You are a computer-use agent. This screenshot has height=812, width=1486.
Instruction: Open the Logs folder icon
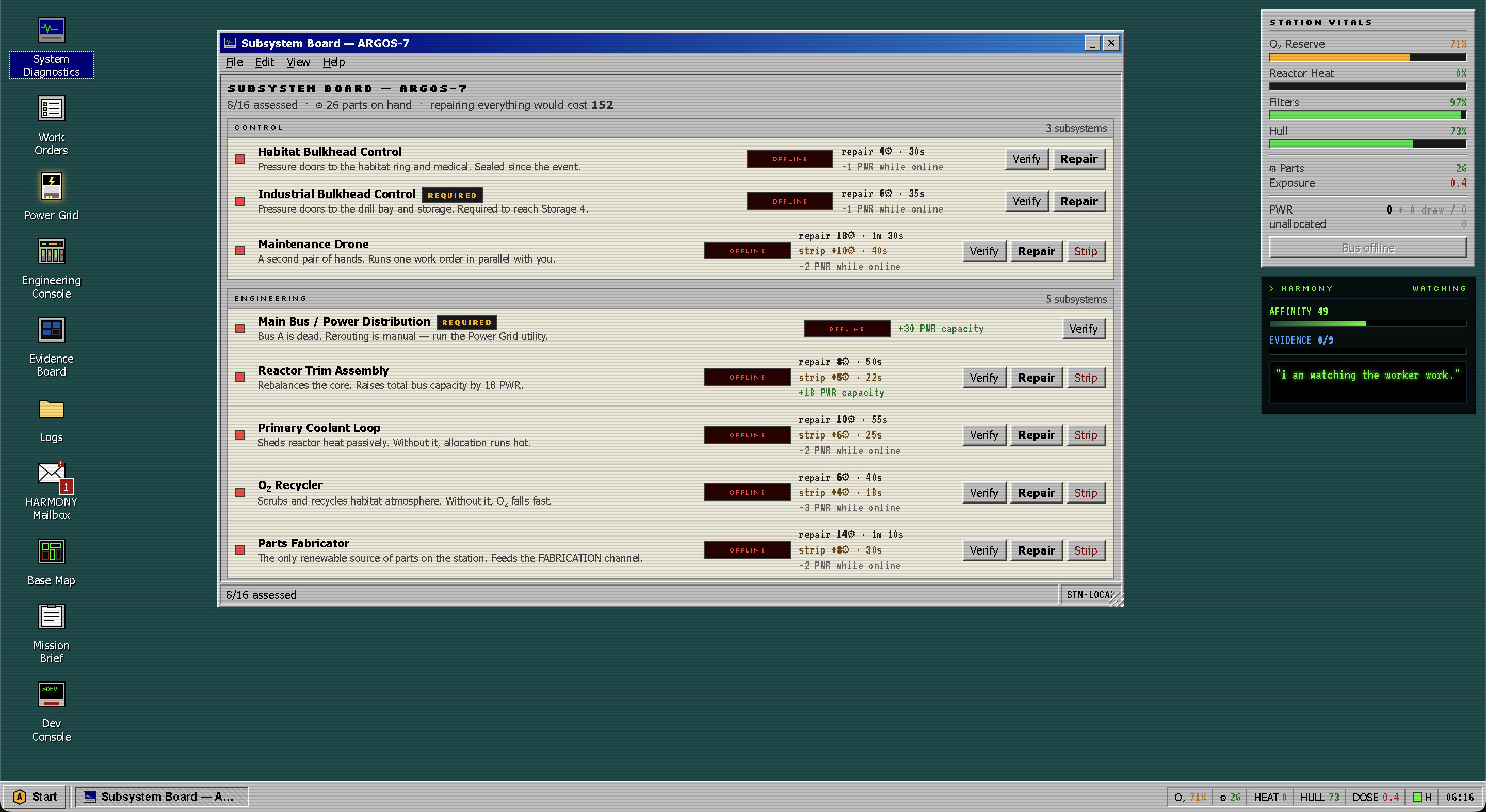pyautogui.click(x=52, y=420)
